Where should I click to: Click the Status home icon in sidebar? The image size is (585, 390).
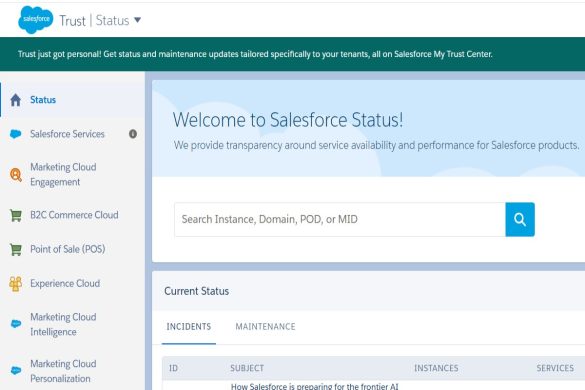click(16, 100)
